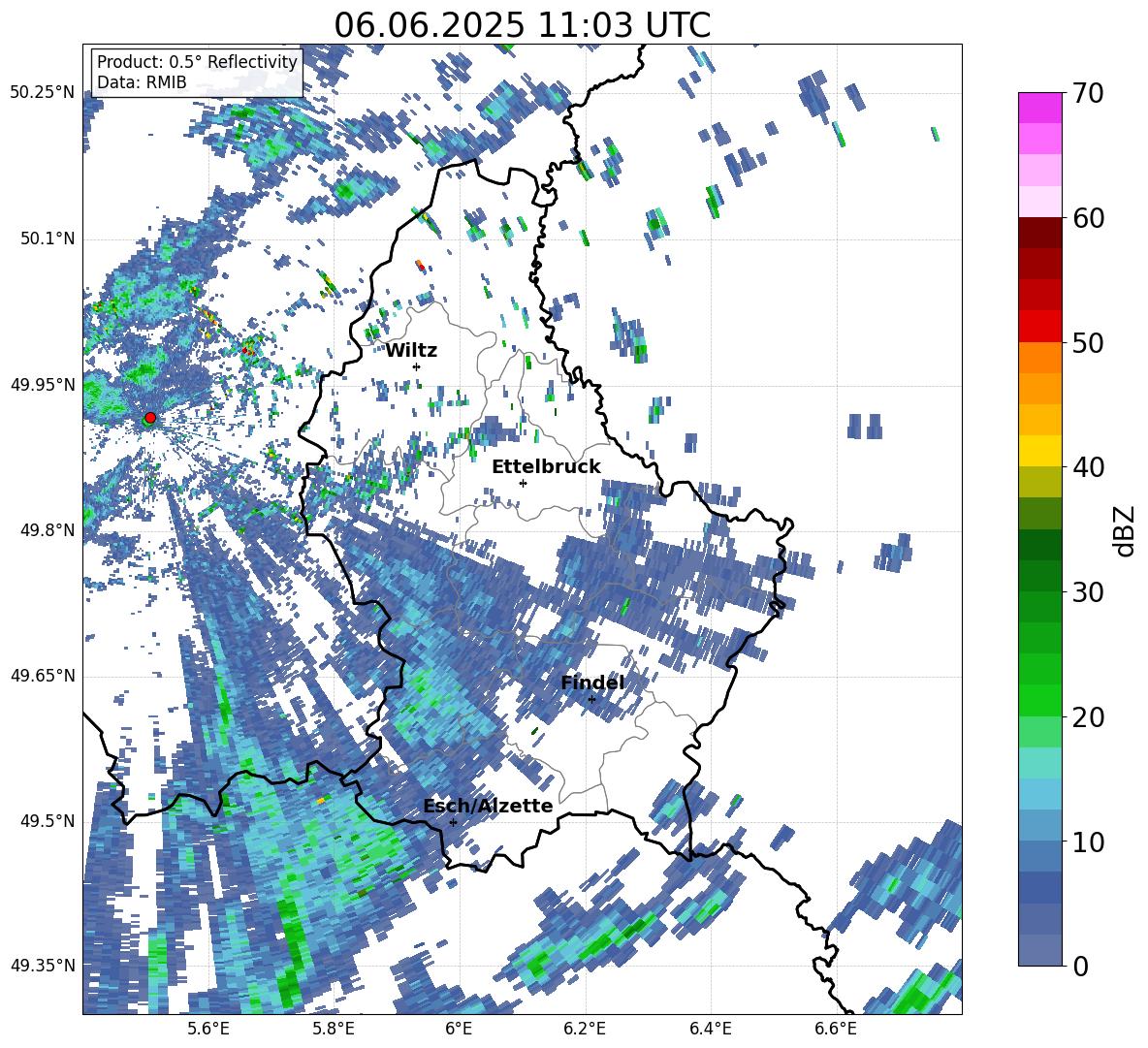Click the light blue colorbar segment near 13
This screenshot has height=1048, width=1148.
point(1039,794)
